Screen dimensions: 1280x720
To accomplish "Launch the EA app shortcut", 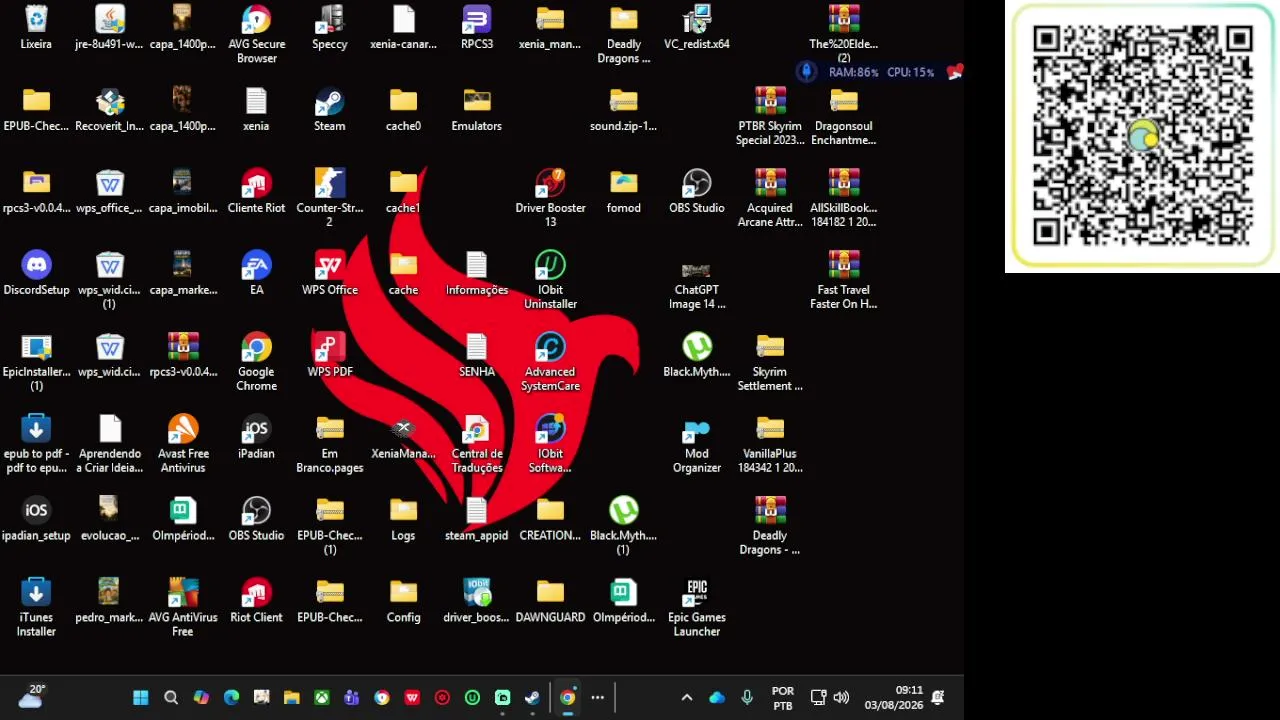I will (x=256, y=274).
